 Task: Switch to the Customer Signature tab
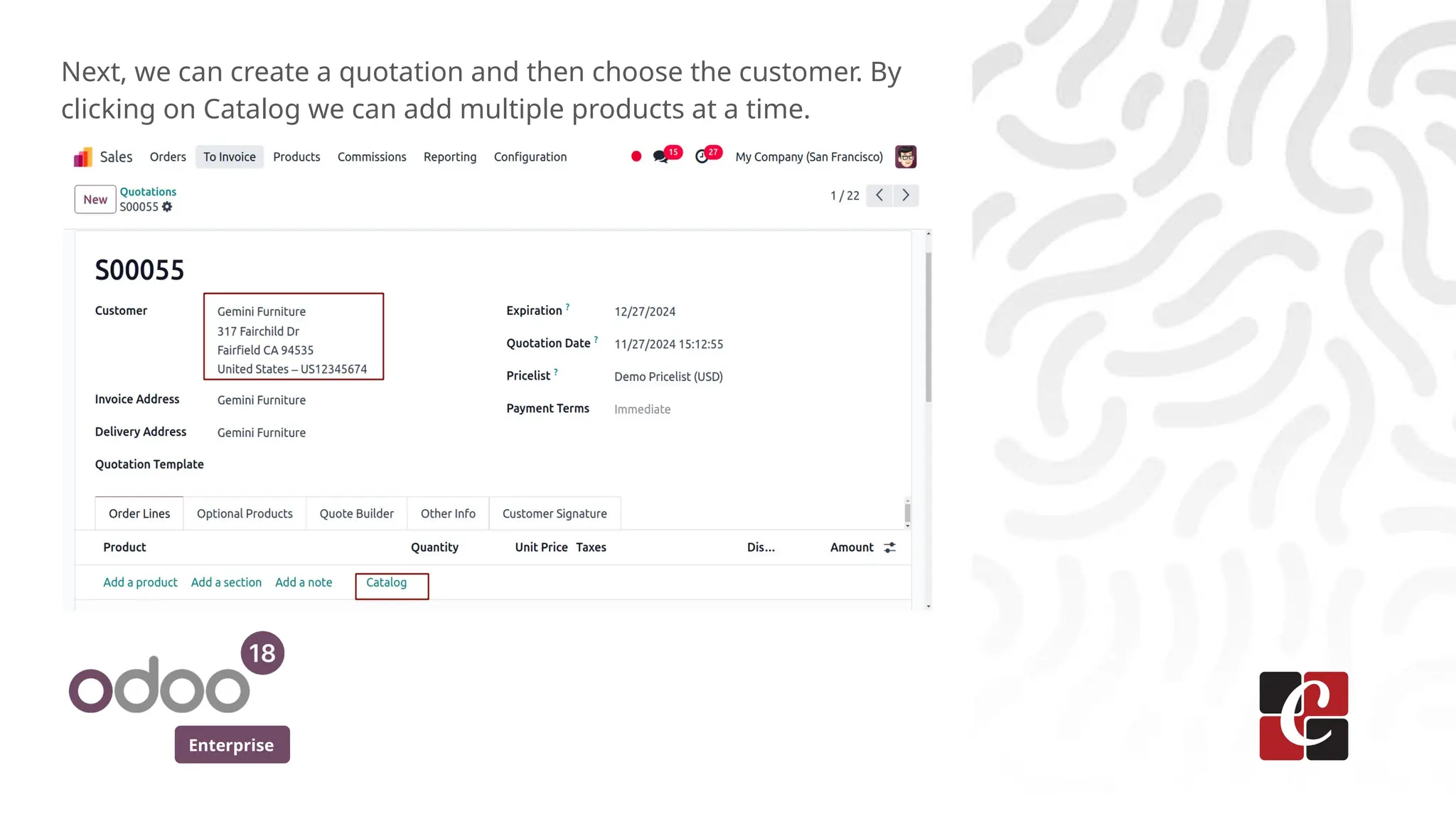tap(555, 513)
